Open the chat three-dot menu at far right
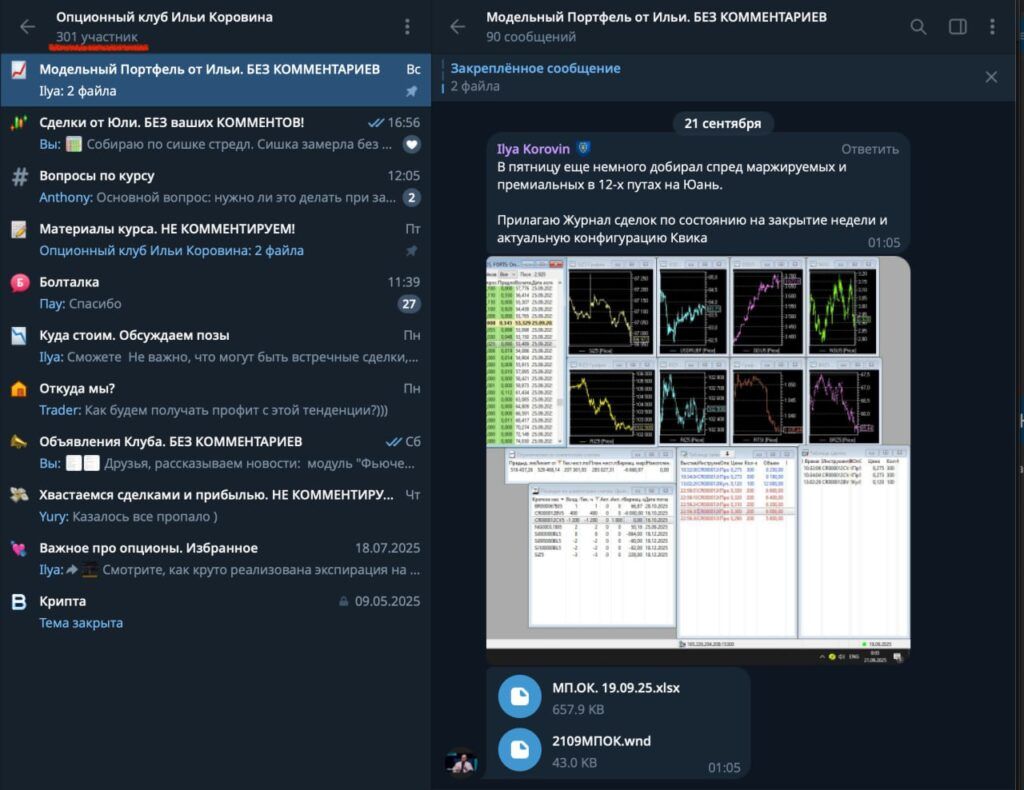1024x790 pixels. coord(992,27)
